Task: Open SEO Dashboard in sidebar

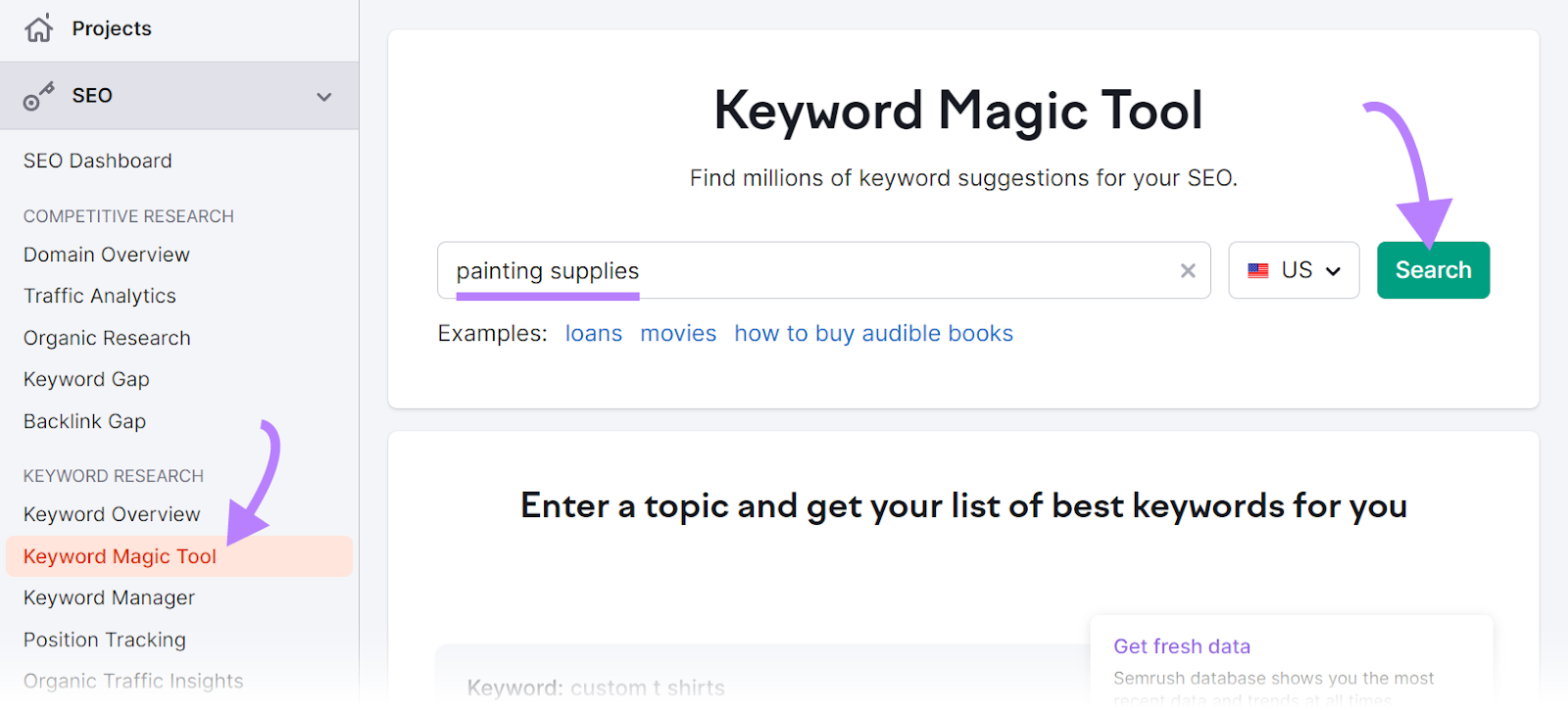Action: (98, 161)
